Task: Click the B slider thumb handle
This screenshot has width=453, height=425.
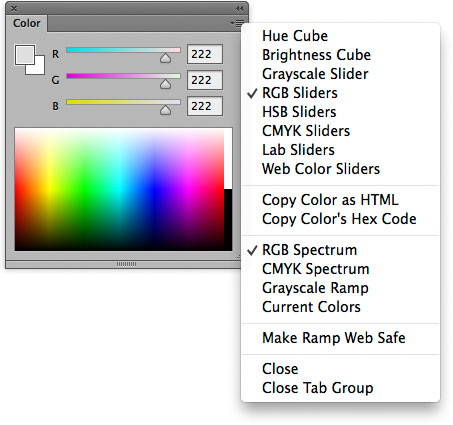Action: click(x=165, y=110)
